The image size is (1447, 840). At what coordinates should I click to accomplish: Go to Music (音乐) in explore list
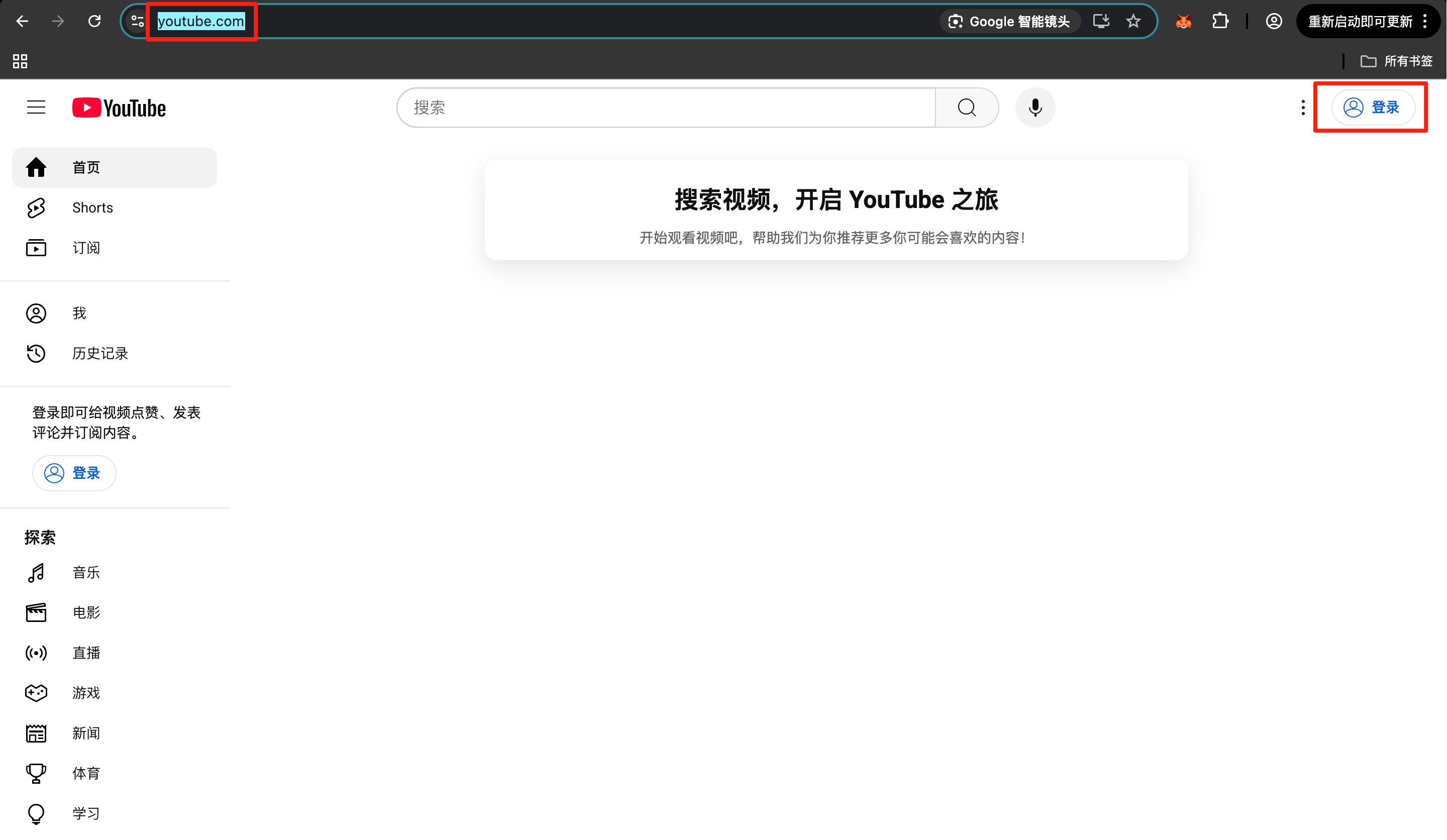pyautogui.click(x=86, y=572)
